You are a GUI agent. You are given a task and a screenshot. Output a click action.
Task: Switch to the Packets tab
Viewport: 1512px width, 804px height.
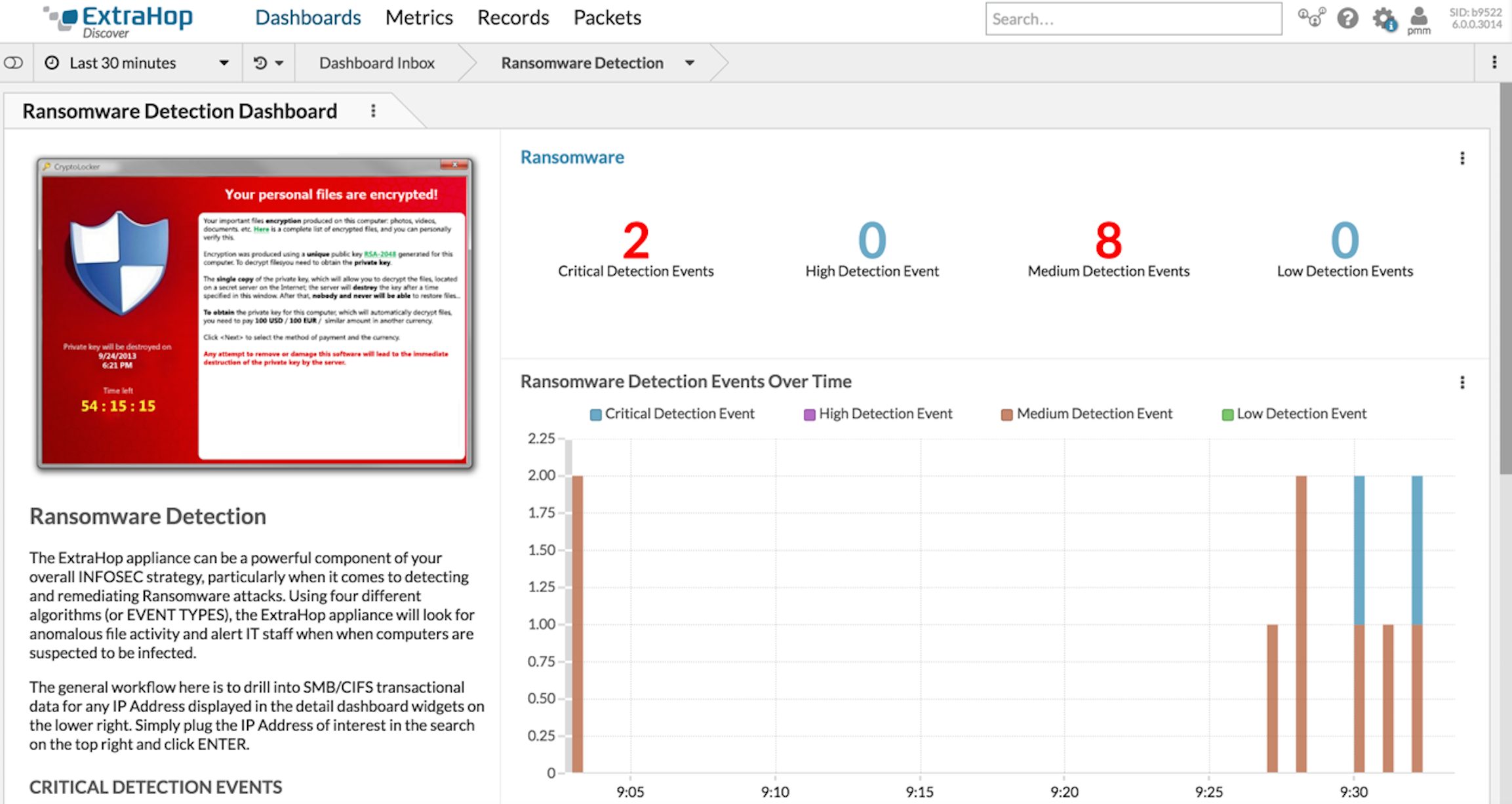point(607,18)
